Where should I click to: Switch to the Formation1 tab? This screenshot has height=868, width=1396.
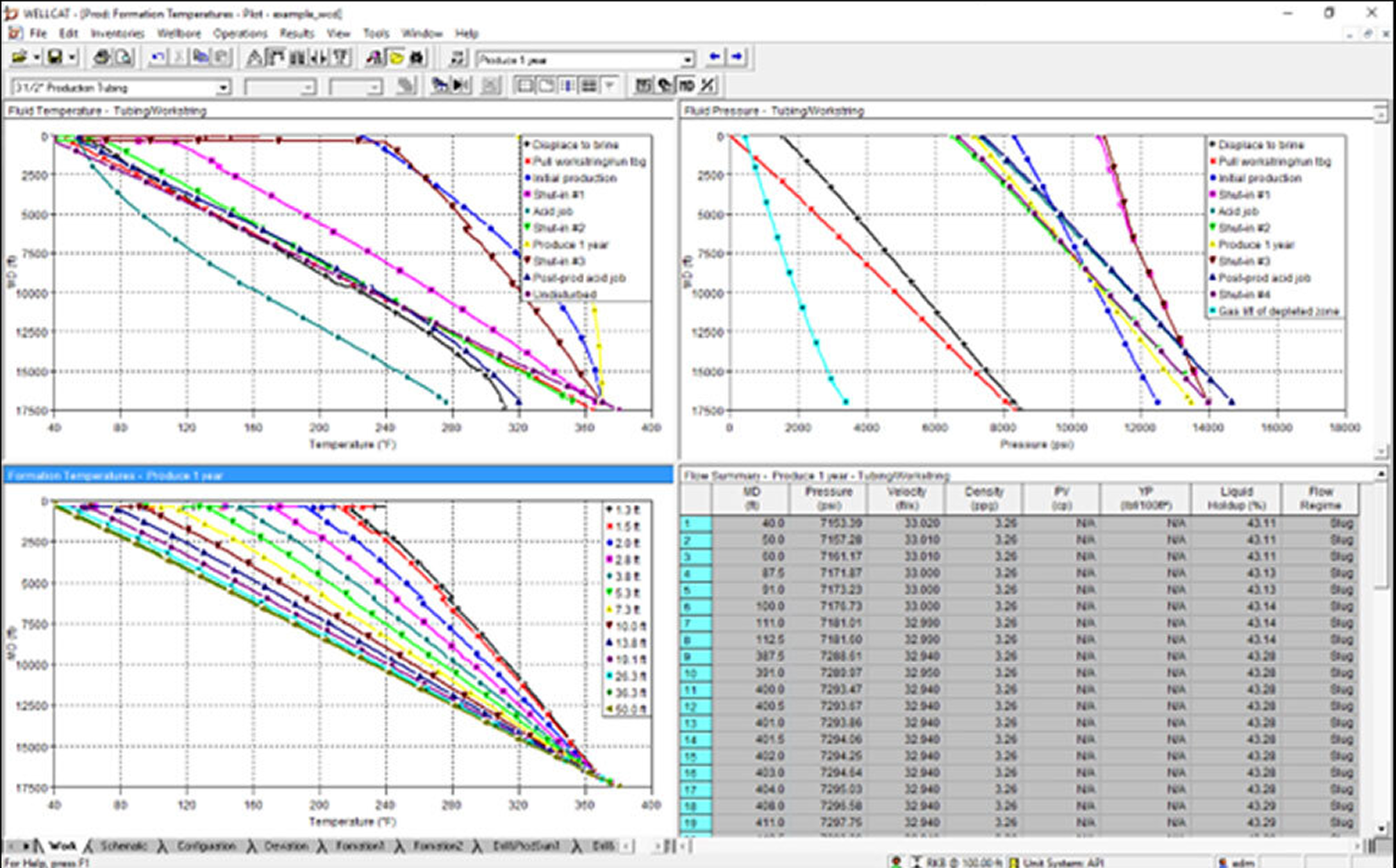coord(360,846)
